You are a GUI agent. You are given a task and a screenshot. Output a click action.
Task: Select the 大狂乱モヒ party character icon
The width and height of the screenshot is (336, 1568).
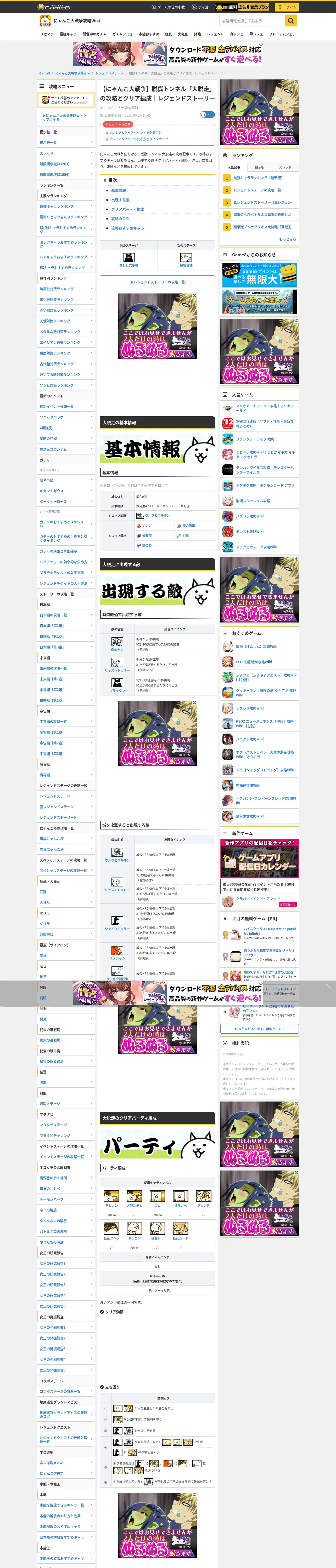tap(134, 1196)
